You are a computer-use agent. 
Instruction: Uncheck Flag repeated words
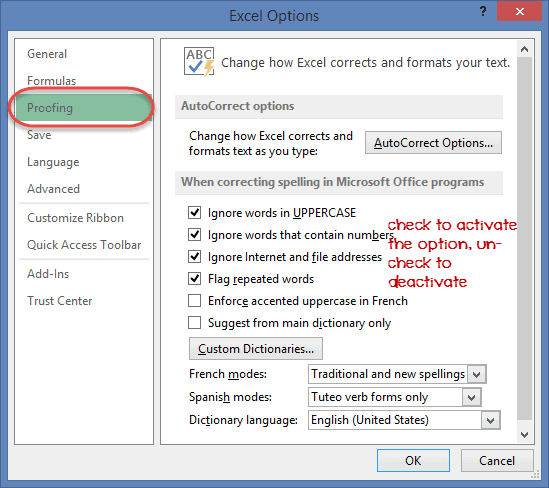(x=195, y=279)
